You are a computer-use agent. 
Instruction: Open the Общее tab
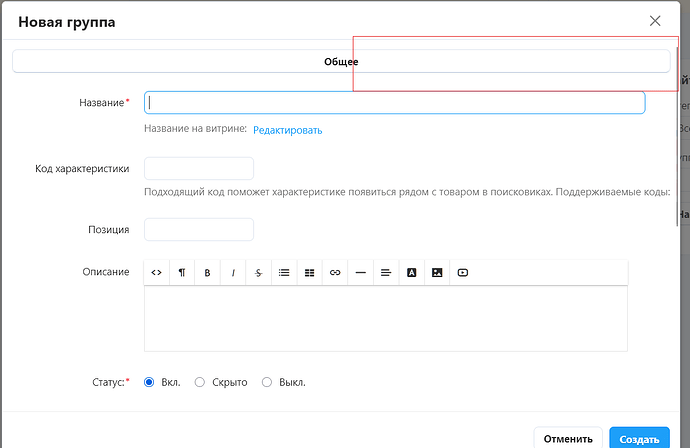[x=341, y=61]
